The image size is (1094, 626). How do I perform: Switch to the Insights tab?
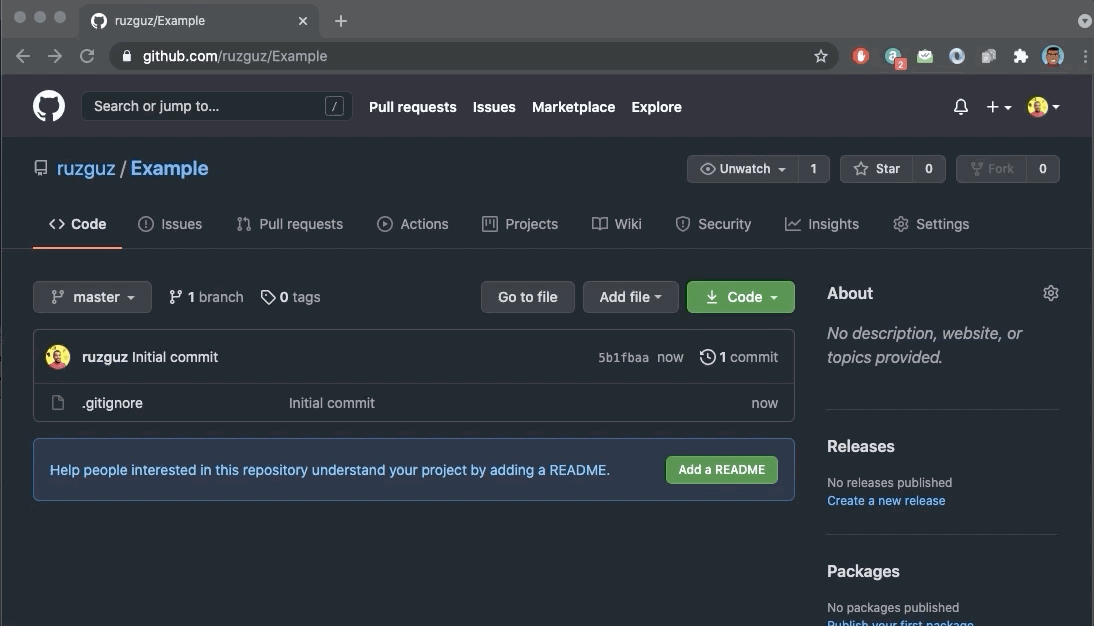click(822, 224)
